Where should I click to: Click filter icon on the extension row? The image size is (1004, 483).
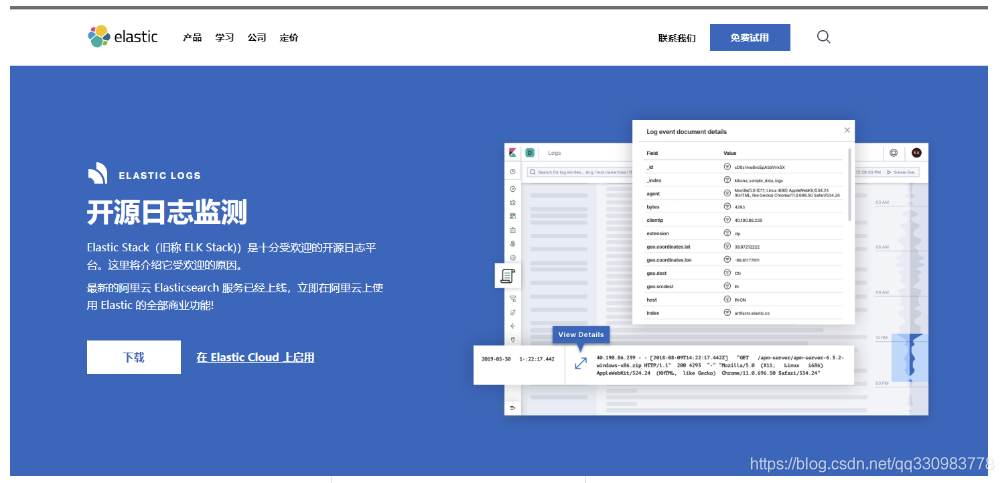pyautogui.click(x=727, y=233)
